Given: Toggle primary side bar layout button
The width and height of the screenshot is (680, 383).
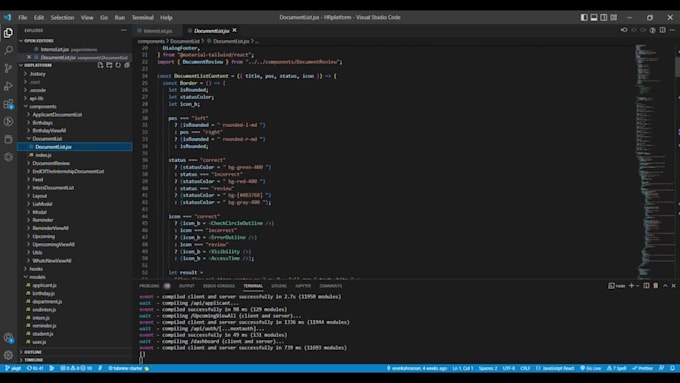Looking at the screenshot, I should pyautogui.click(x=584, y=17).
